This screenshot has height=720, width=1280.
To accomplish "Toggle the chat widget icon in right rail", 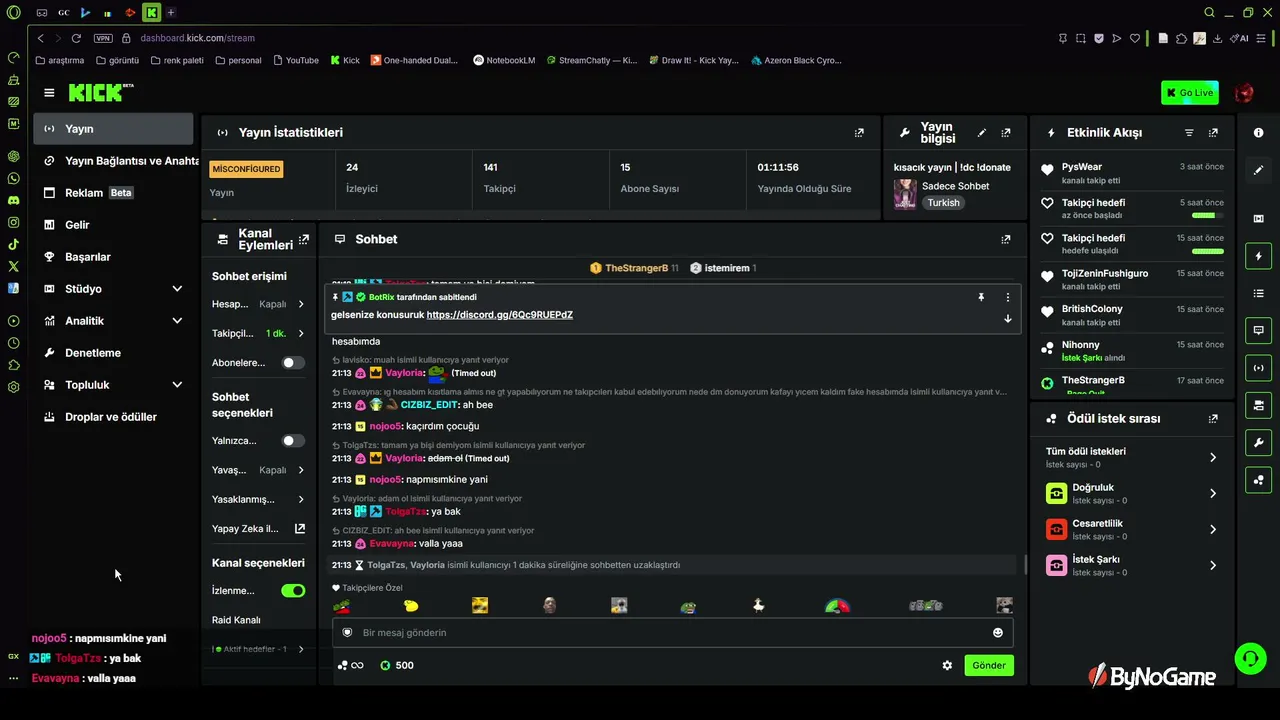I will point(1258,330).
